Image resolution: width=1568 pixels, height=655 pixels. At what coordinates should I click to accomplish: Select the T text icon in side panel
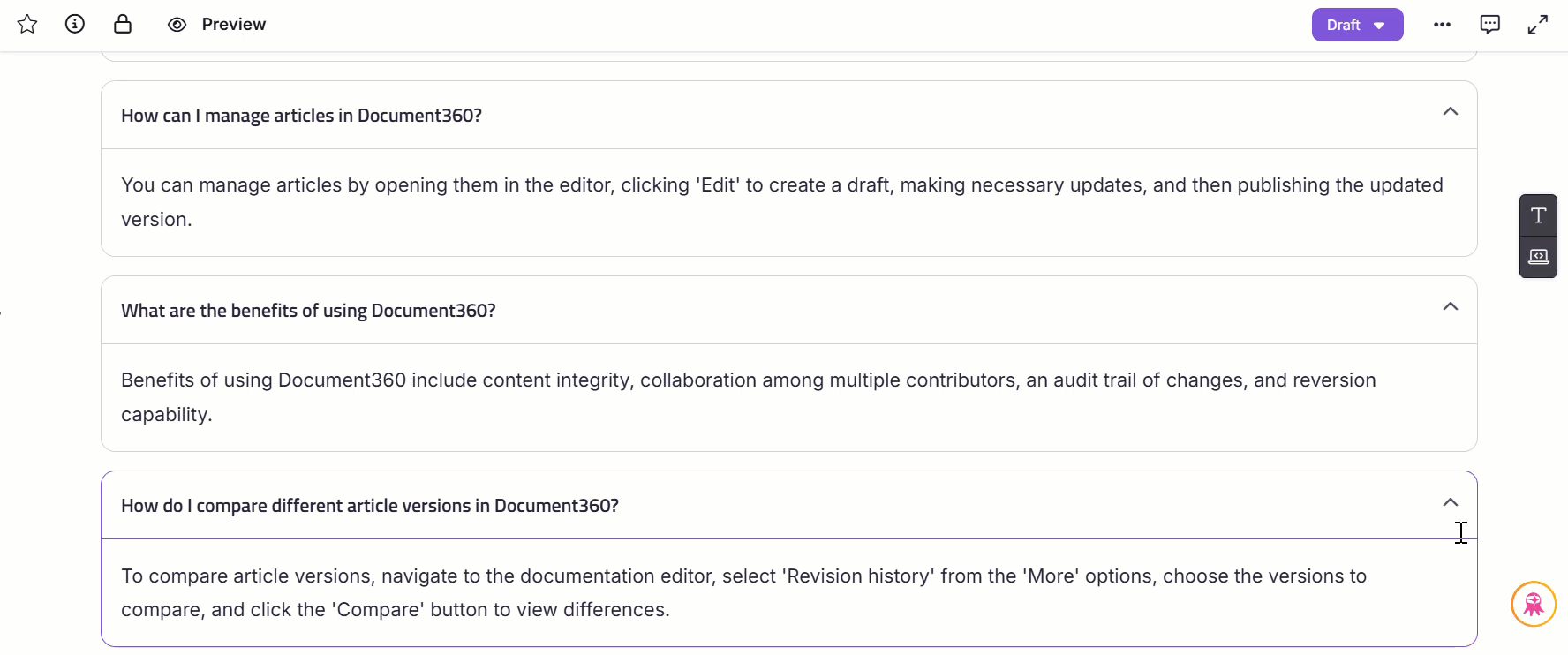[x=1538, y=215]
